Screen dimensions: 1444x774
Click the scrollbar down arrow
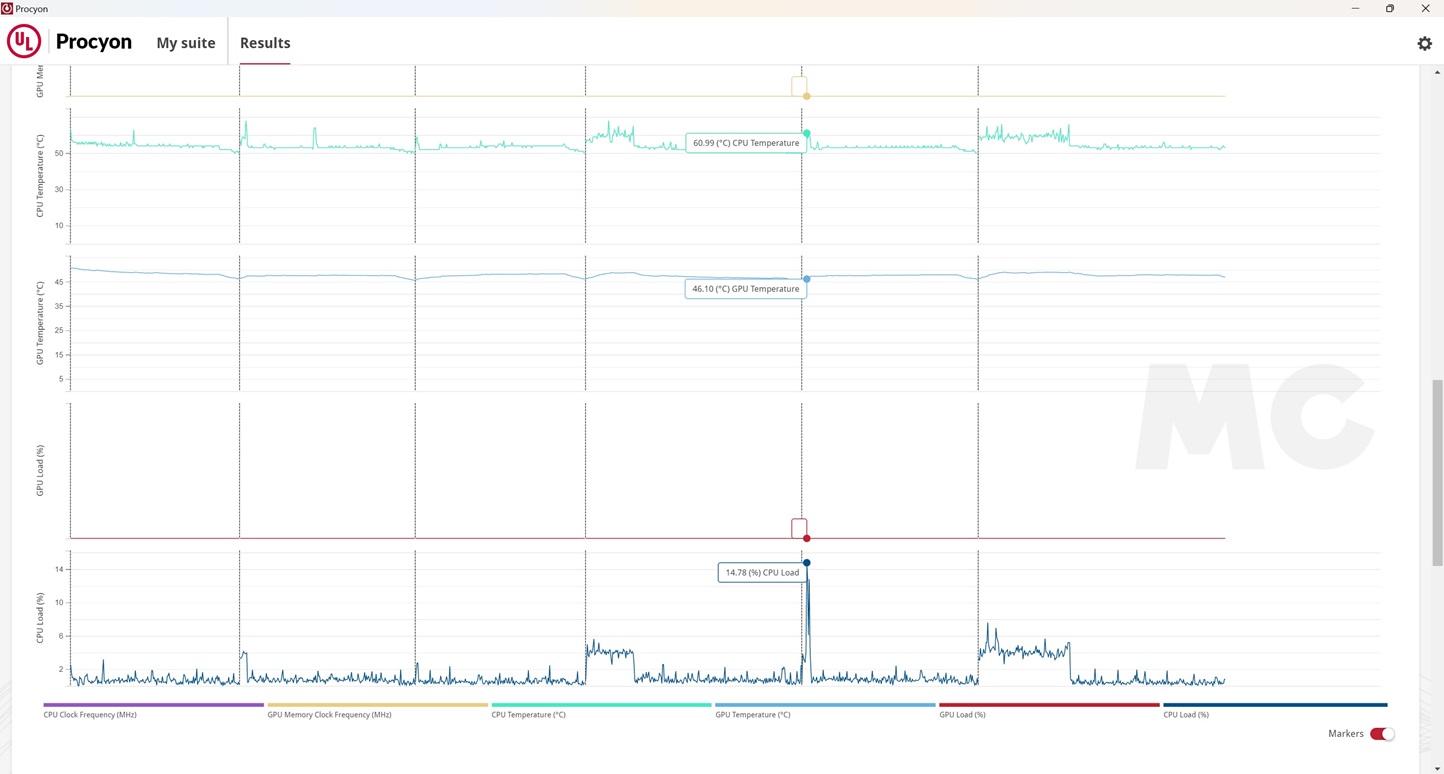point(1437,768)
